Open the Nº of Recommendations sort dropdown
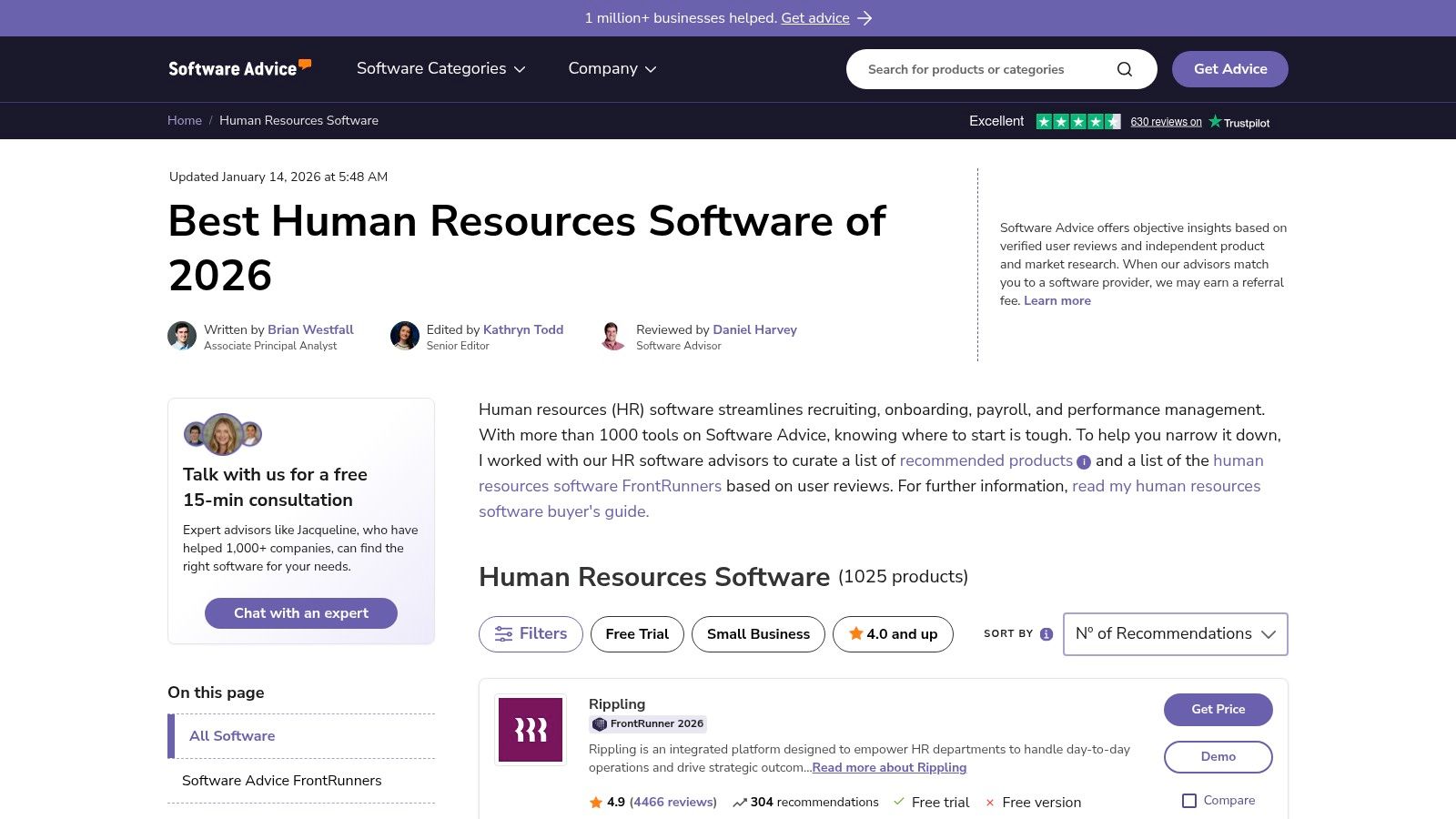 click(x=1175, y=634)
